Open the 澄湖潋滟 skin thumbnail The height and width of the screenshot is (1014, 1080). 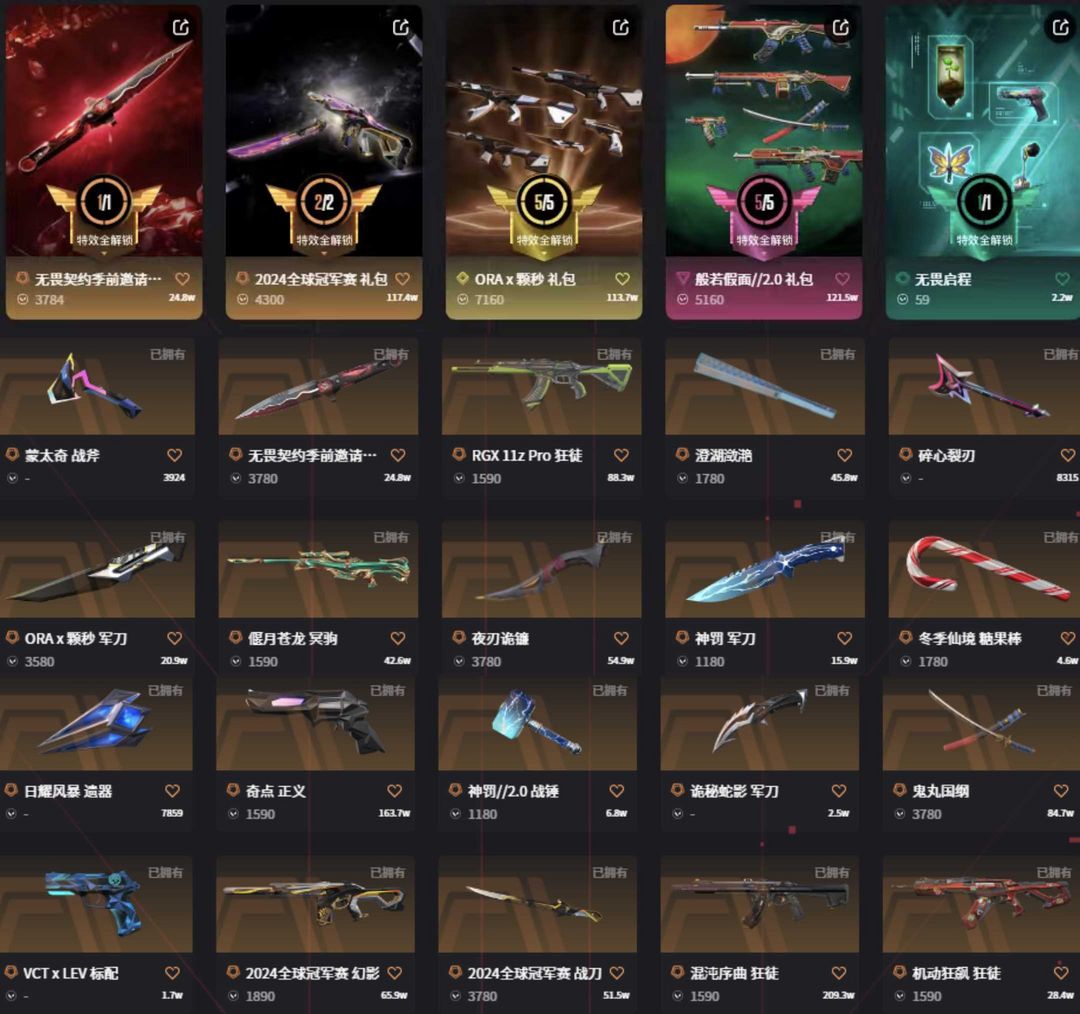(765, 386)
